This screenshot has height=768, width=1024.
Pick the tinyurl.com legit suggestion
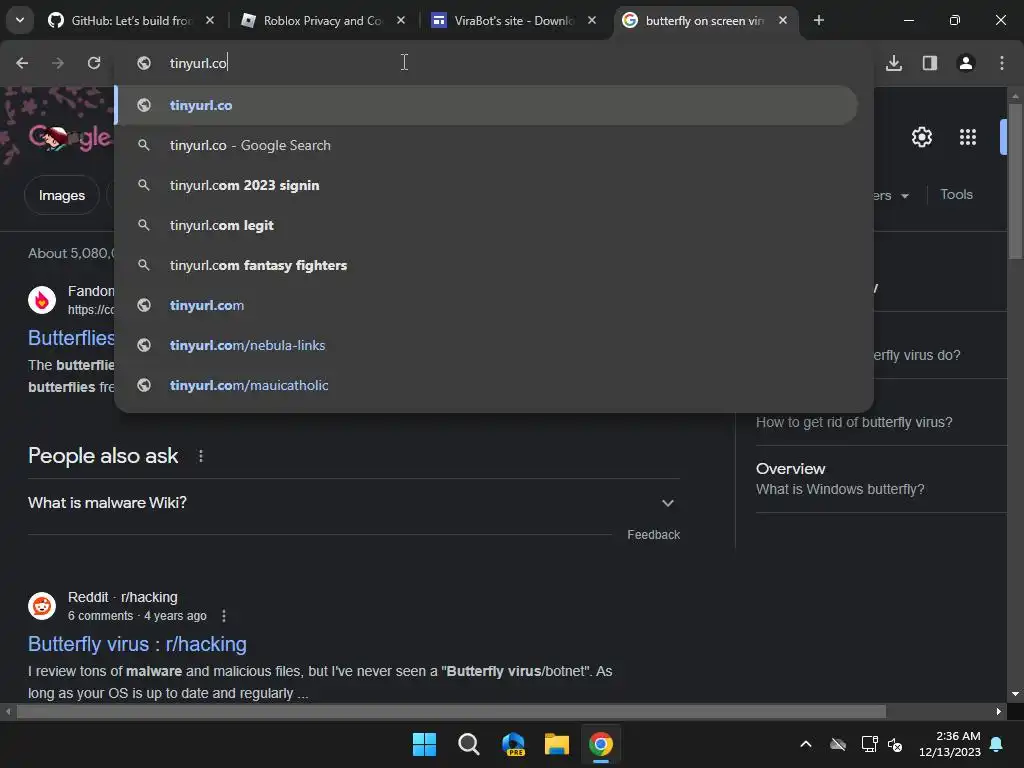pyautogui.click(x=487, y=225)
